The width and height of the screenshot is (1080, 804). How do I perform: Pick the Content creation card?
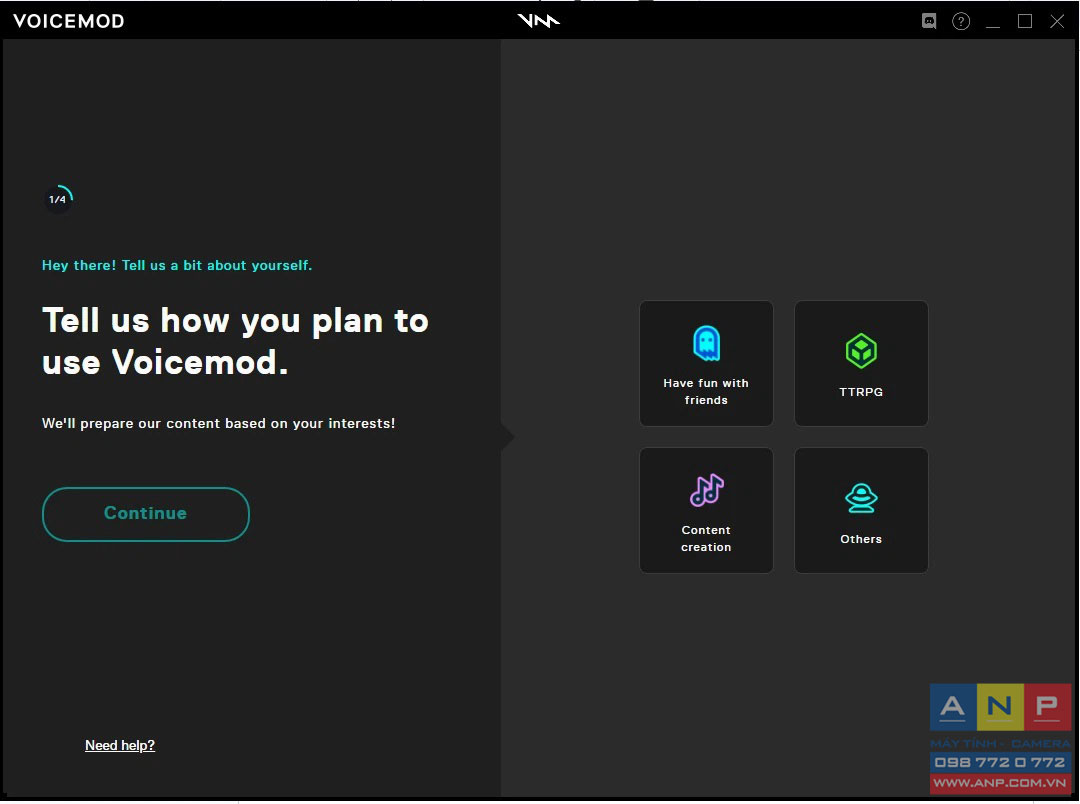click(706, 511)
